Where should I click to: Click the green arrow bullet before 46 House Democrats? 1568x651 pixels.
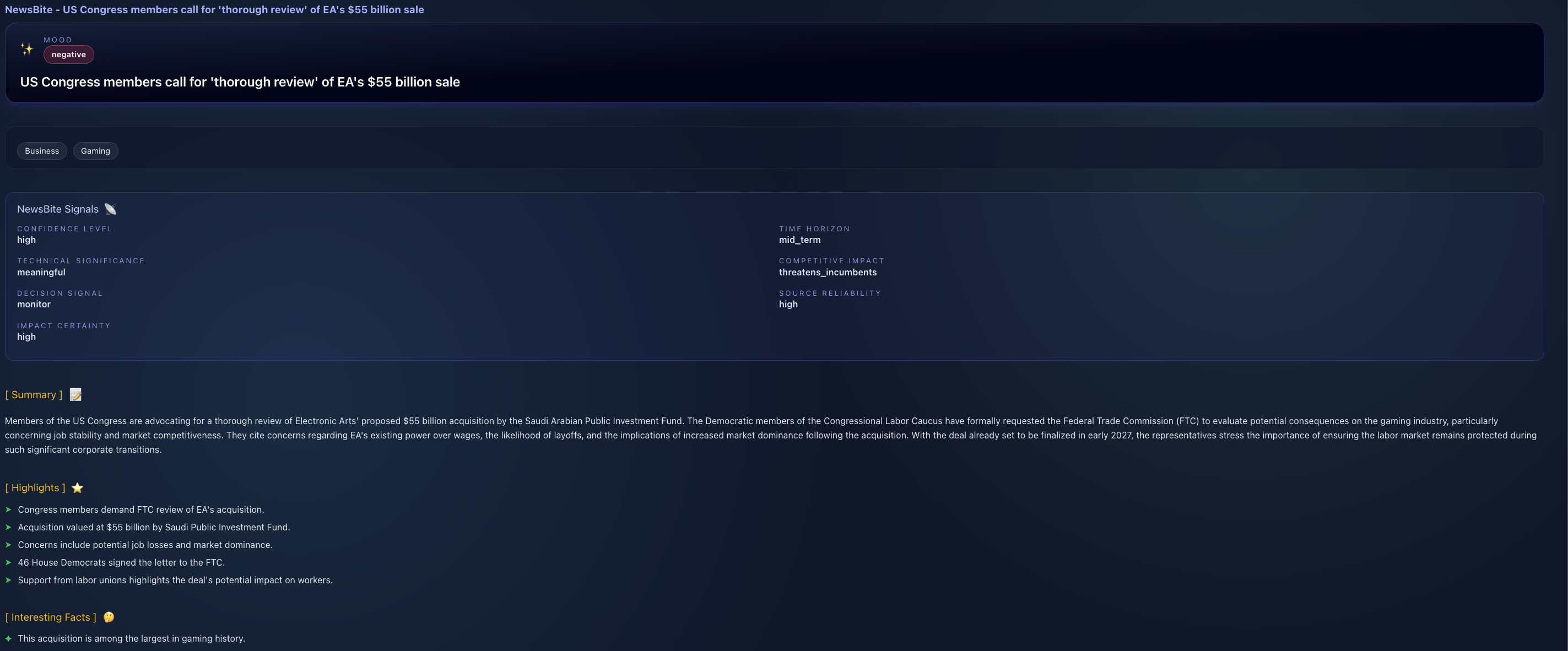8,563
